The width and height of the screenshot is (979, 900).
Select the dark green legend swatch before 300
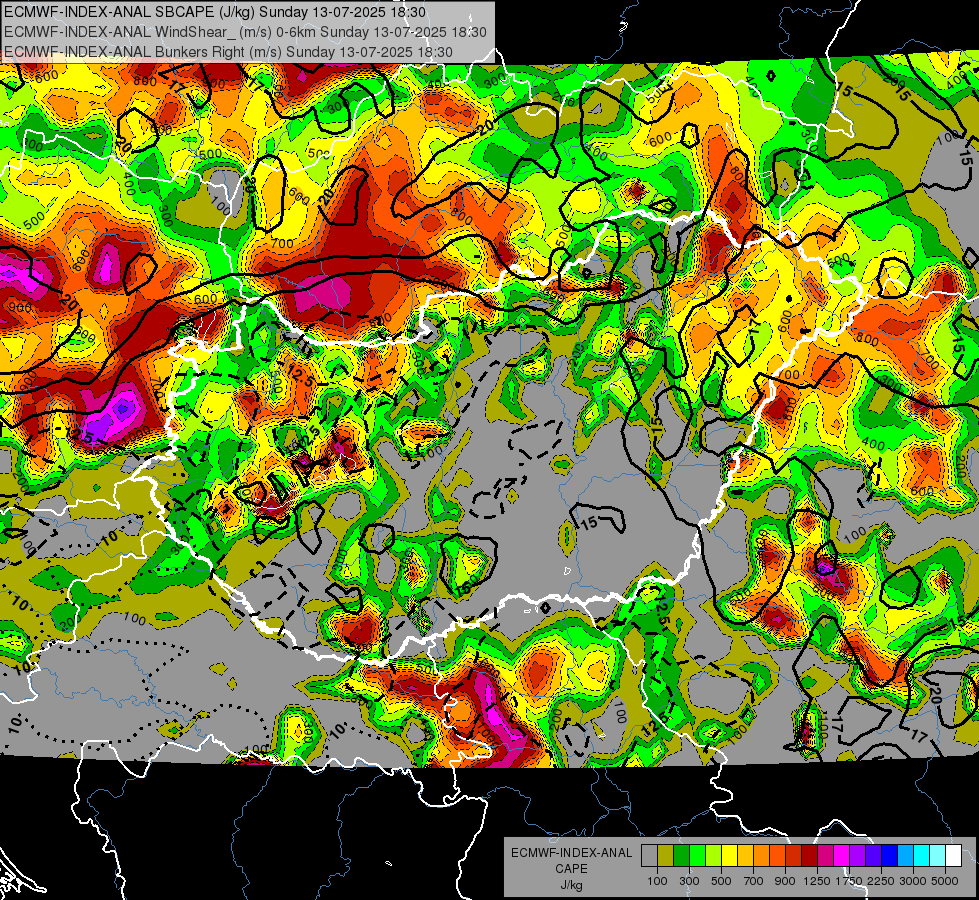click(681, 856)
